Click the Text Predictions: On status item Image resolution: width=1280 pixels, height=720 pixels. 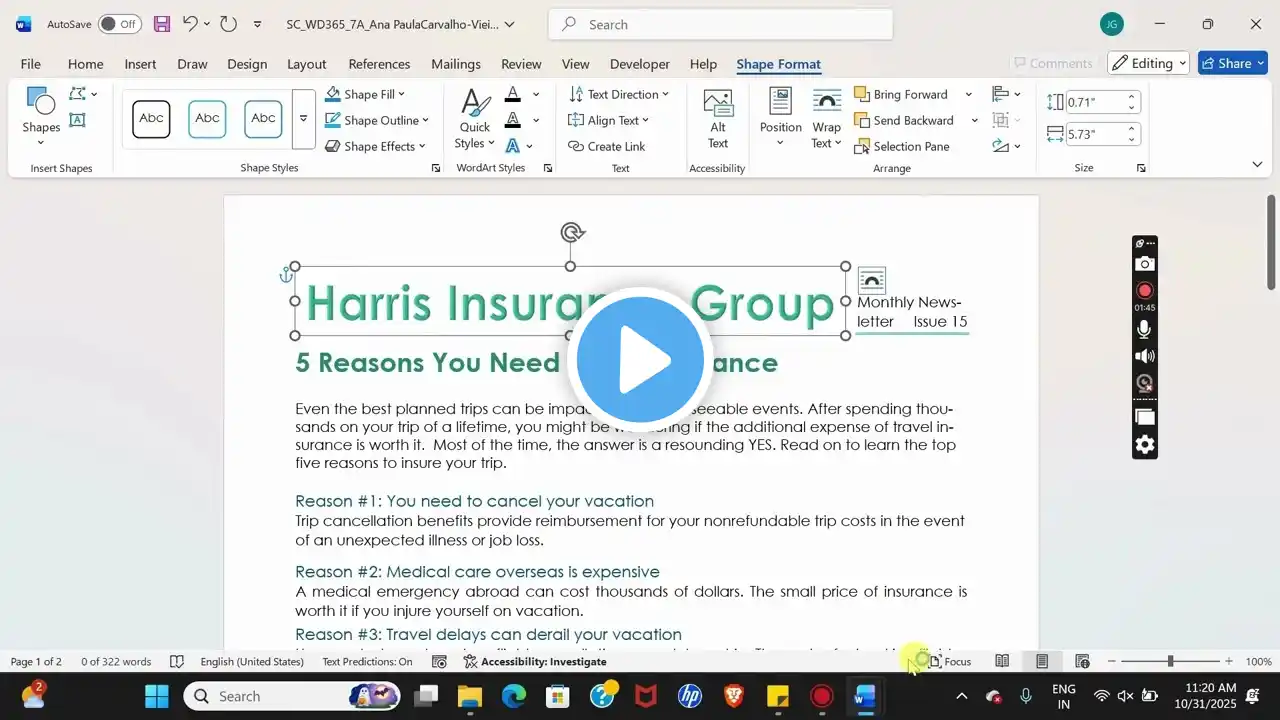pos(367,661)
